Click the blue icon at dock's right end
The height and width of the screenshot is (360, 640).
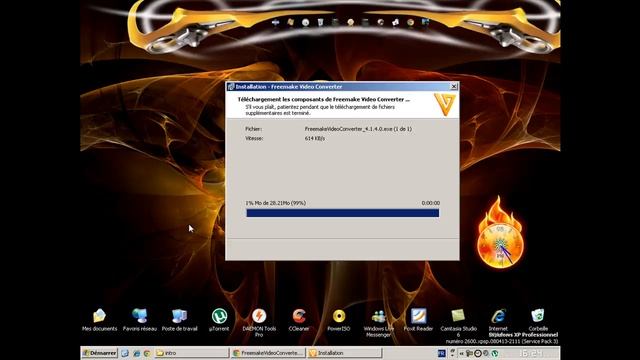point(425,22)
